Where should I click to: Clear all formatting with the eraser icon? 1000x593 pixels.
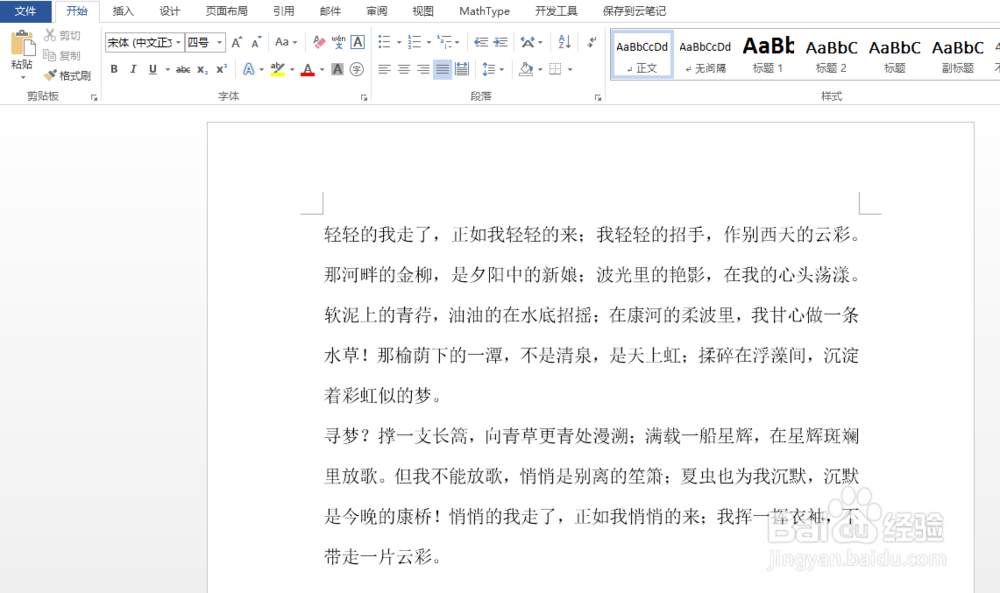click(x=319, y=43)
